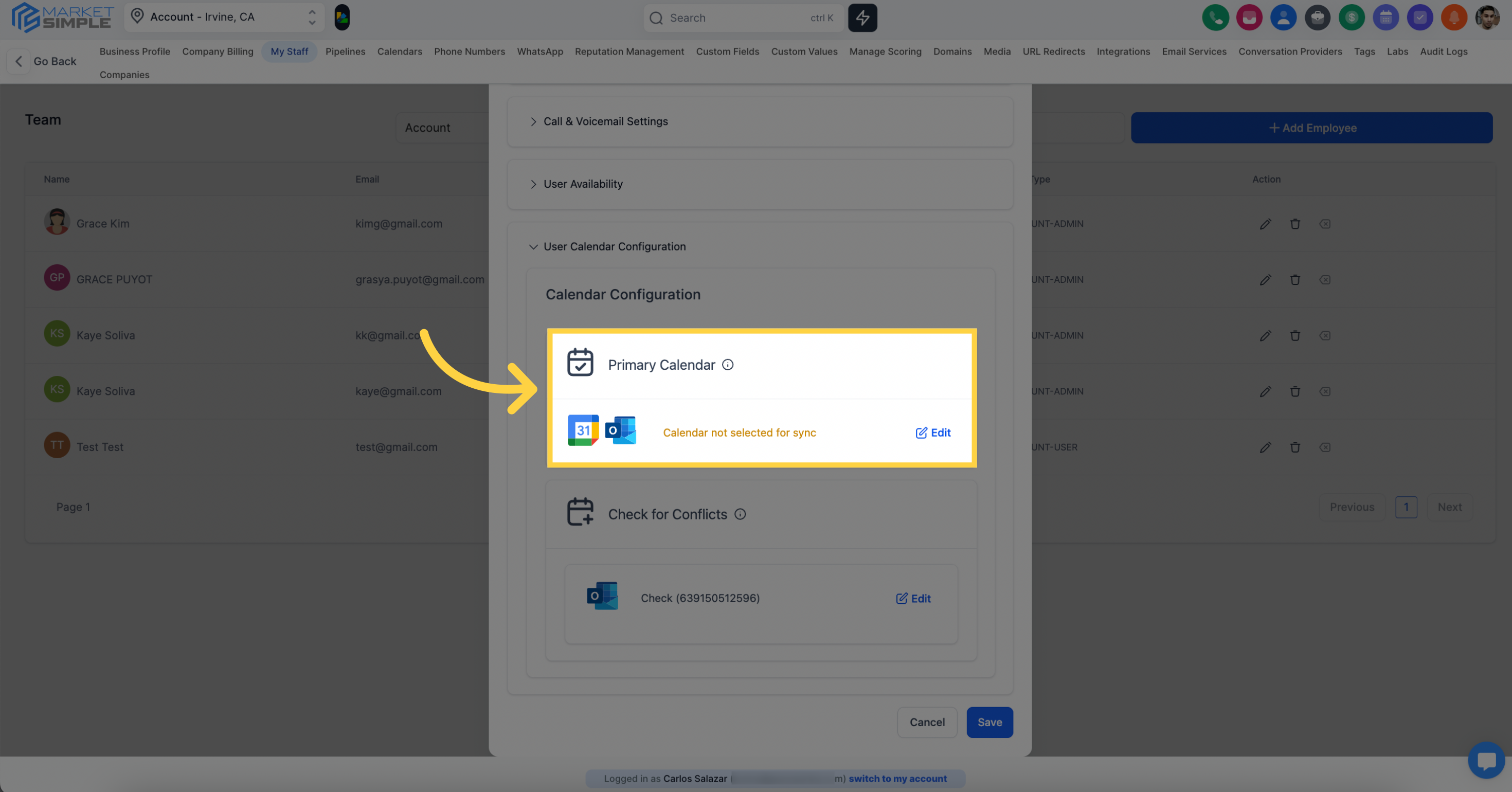
Task: Expand the User Availability section
Action: coord(582,184)
